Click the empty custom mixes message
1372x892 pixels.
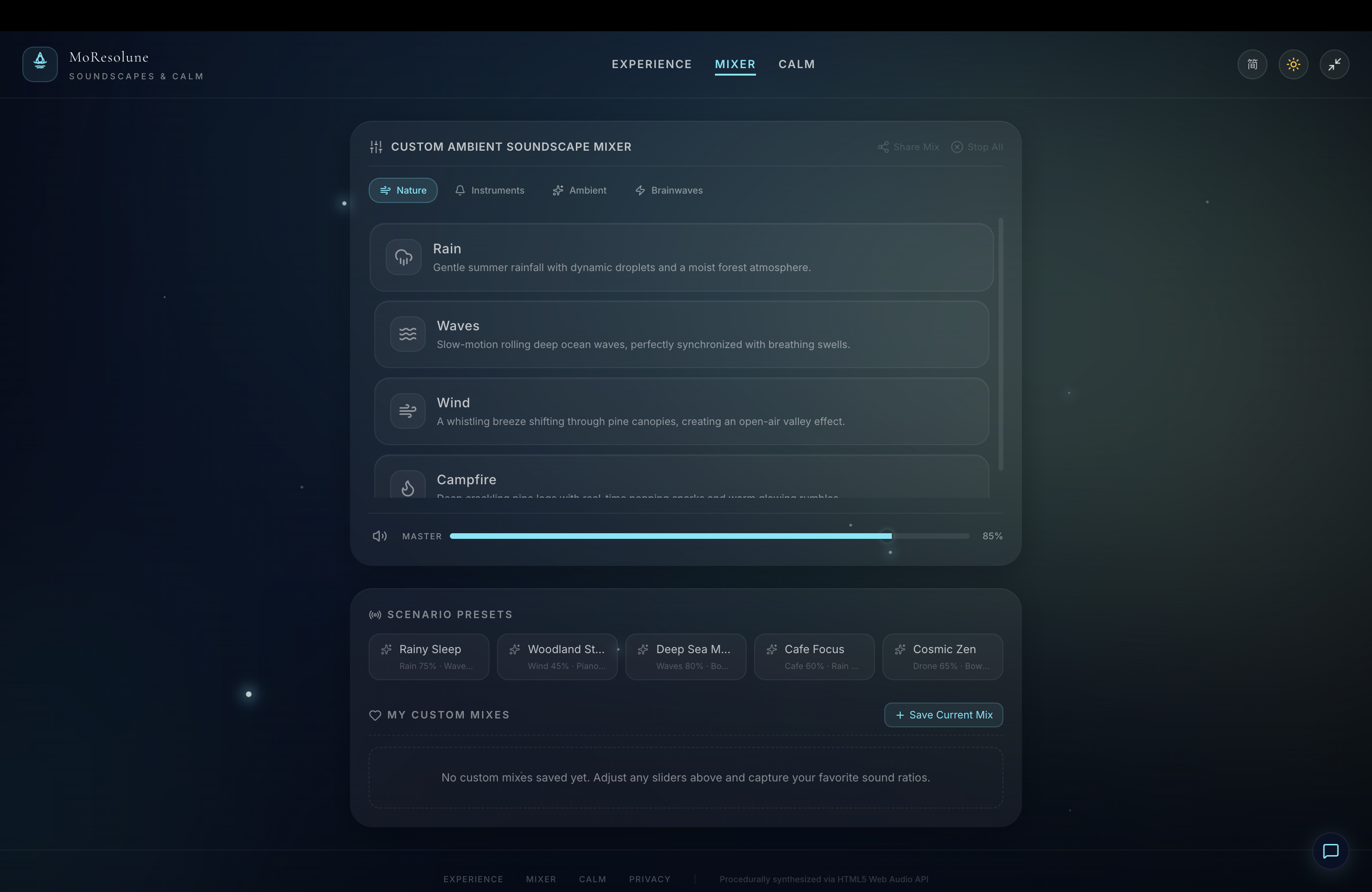click(686, 778)
